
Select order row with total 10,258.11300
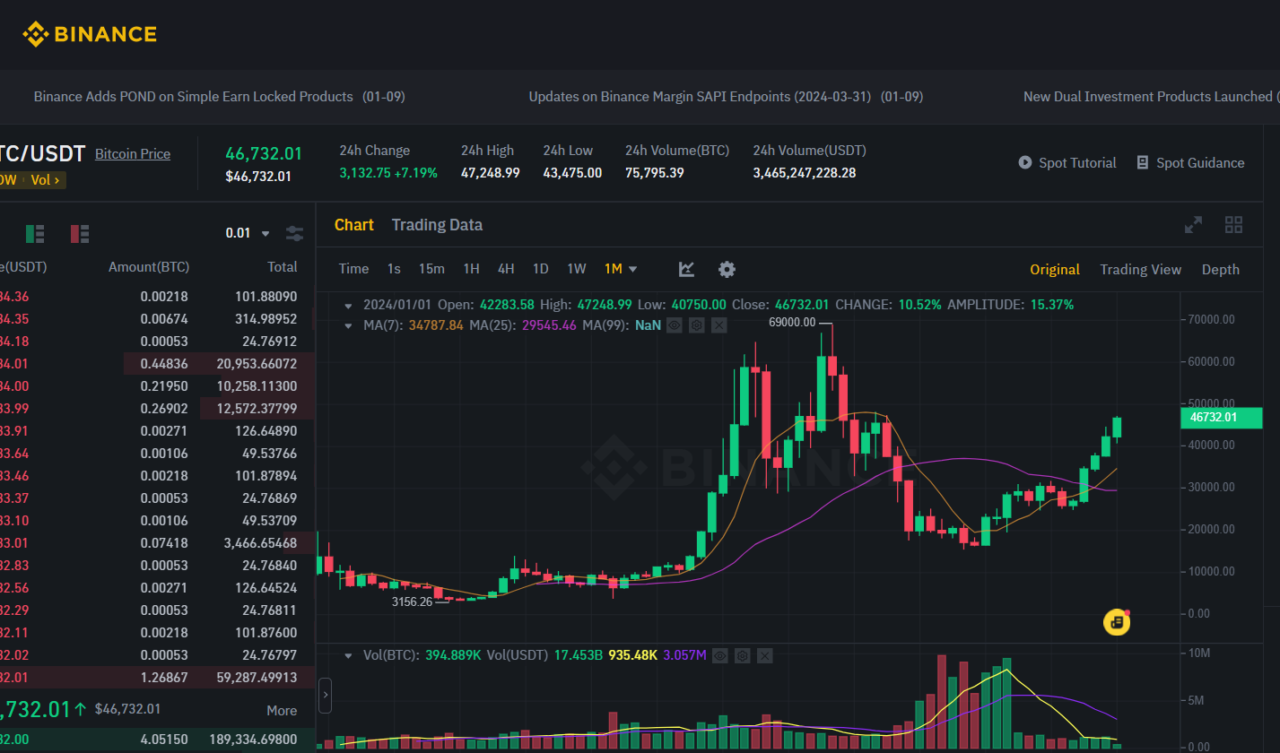tap(158, 386)
